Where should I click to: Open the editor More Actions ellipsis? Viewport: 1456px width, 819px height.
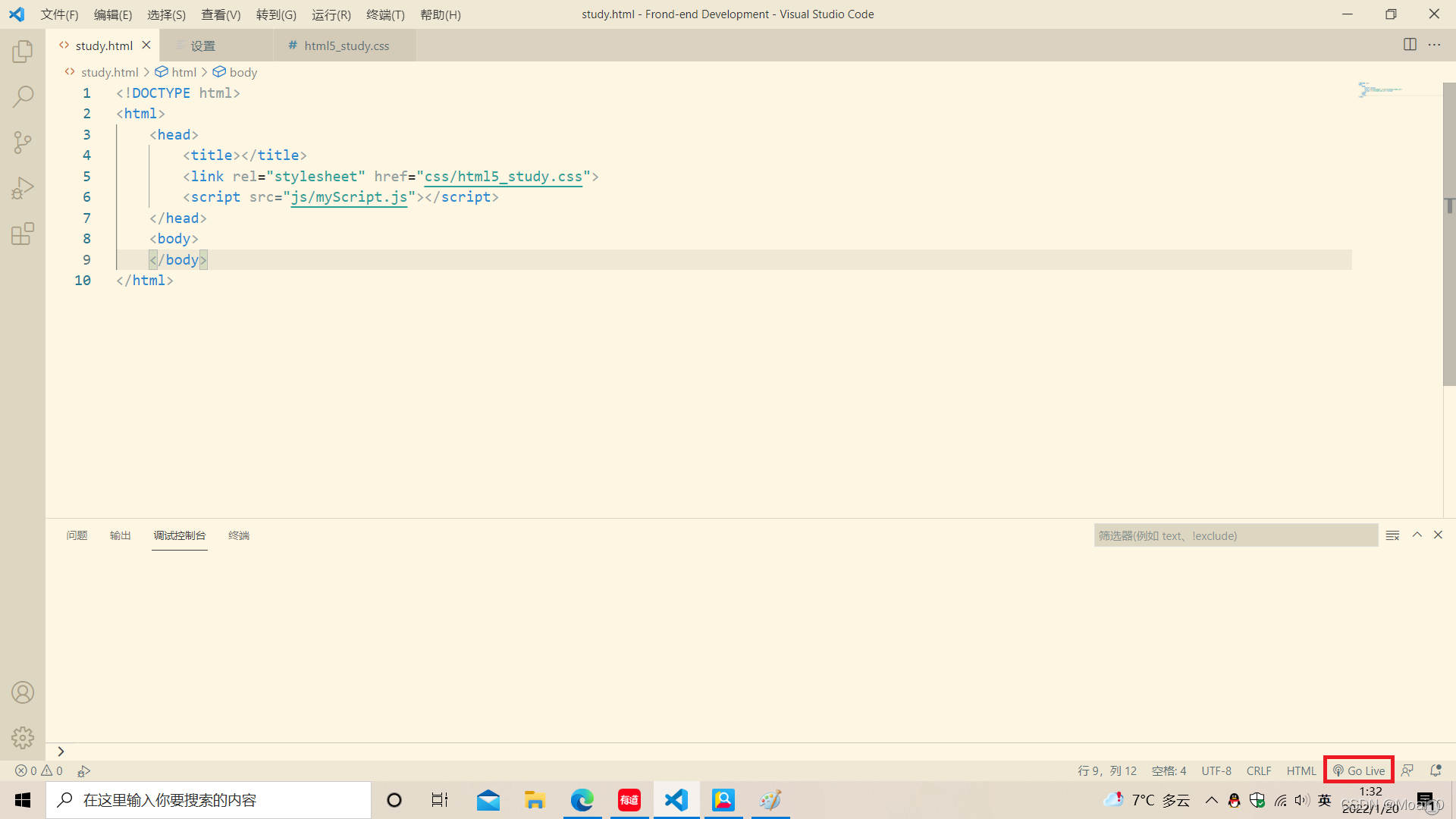(1434, 45)
